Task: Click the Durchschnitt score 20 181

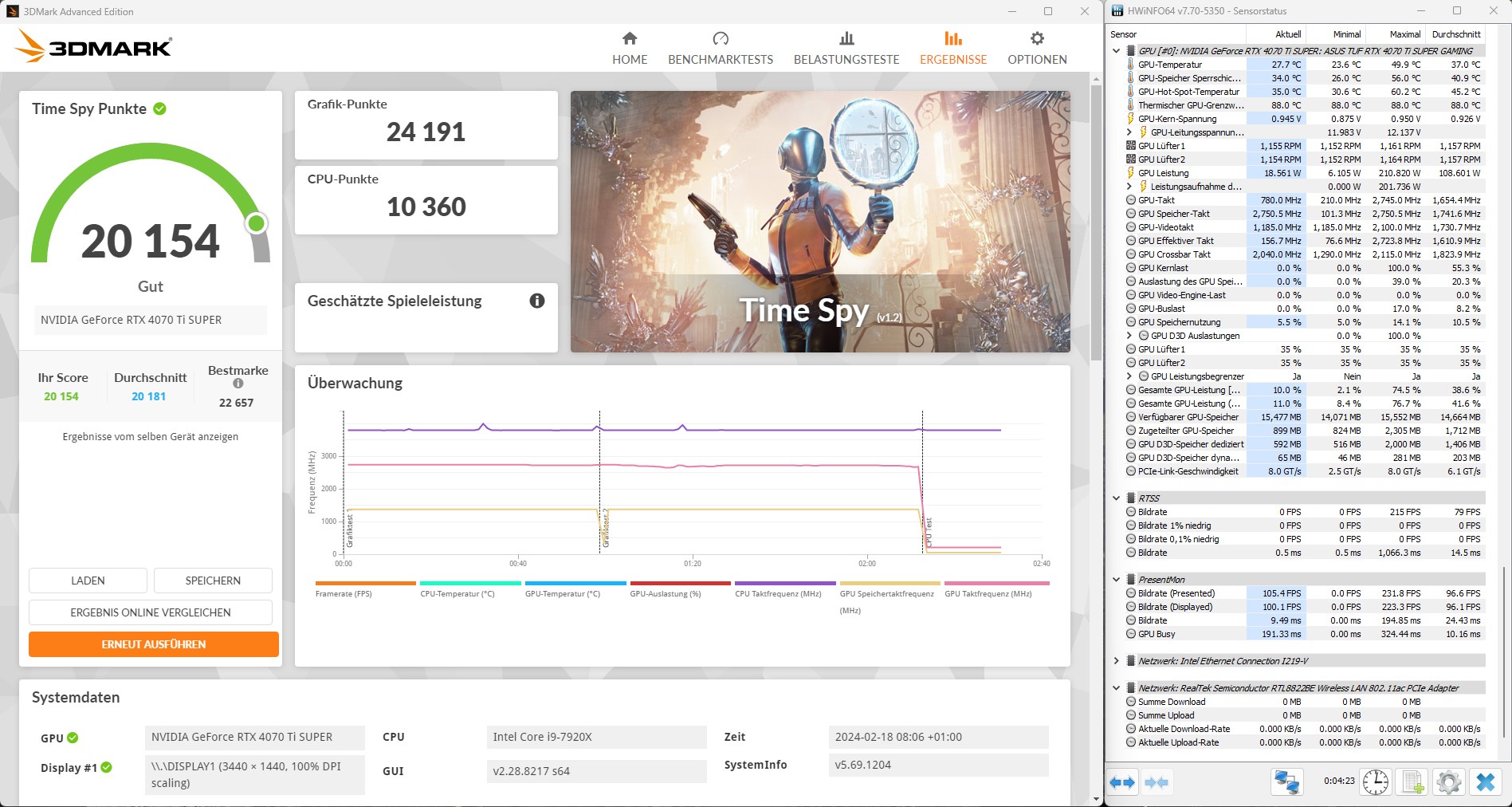Action: click(x=149, y=396)
